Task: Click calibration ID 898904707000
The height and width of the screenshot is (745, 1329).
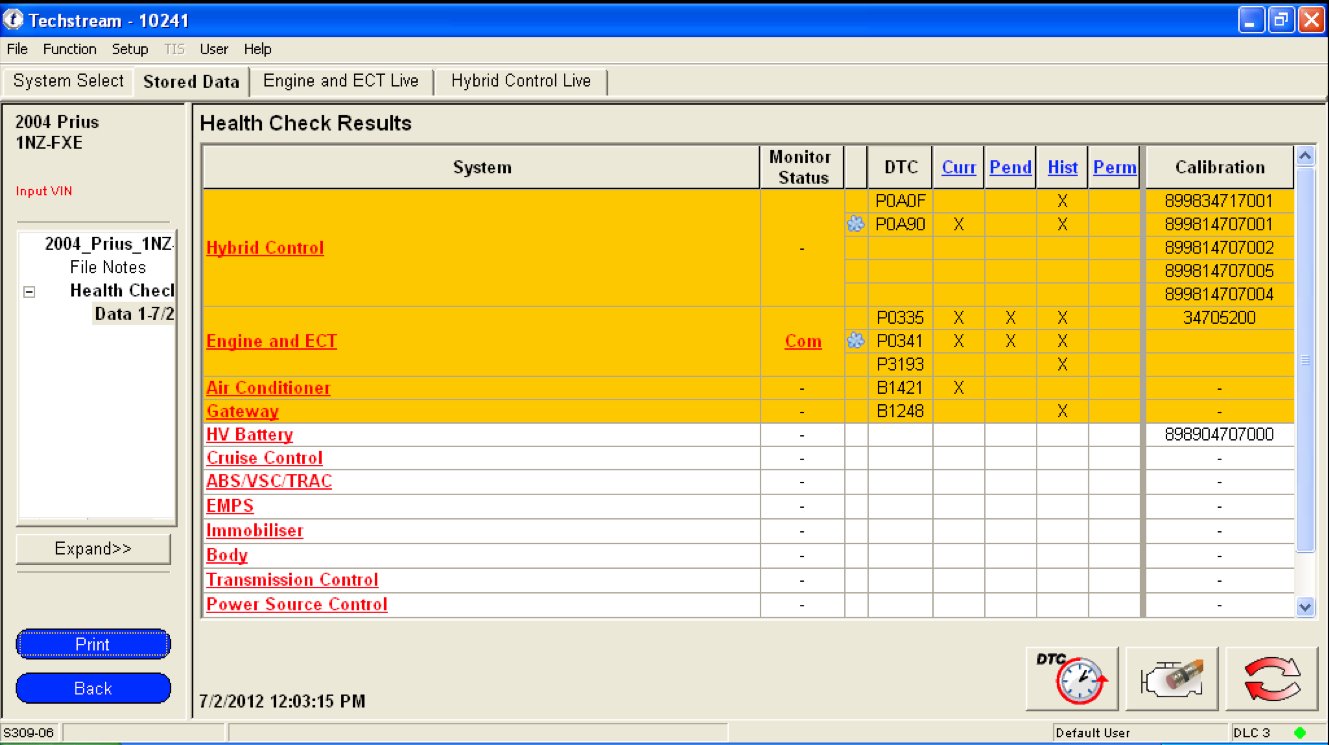Action: pos(1219,435)
